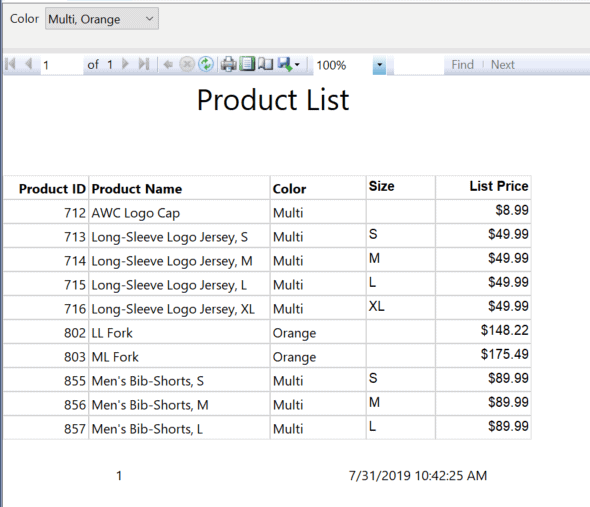The height and width of the screenshot is (507, 590).
Task: Go to the previous page of report
Action: pyautogui.click(x=29, y=64)
